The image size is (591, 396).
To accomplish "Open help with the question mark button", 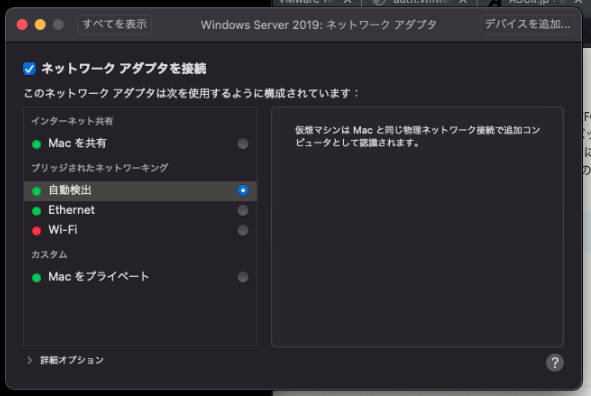I will pyautogui.click(x=555, y=362).
